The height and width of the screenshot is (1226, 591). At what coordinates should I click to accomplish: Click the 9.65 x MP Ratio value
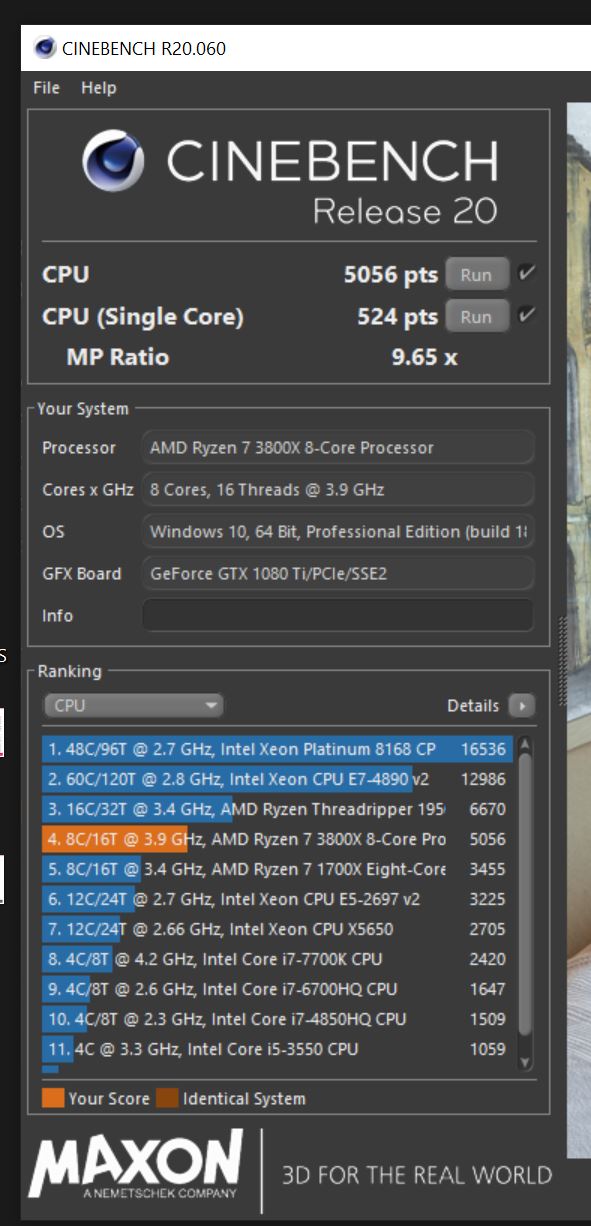click(x=424, y=357)
